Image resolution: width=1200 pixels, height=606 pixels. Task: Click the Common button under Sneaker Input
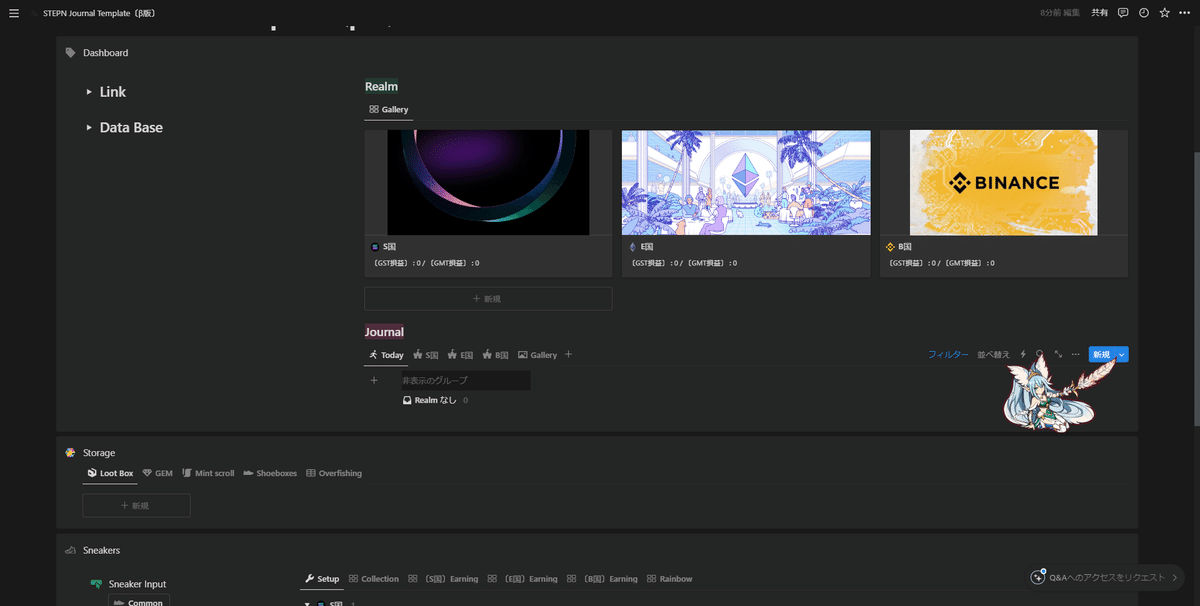click(x=139, y=602)
